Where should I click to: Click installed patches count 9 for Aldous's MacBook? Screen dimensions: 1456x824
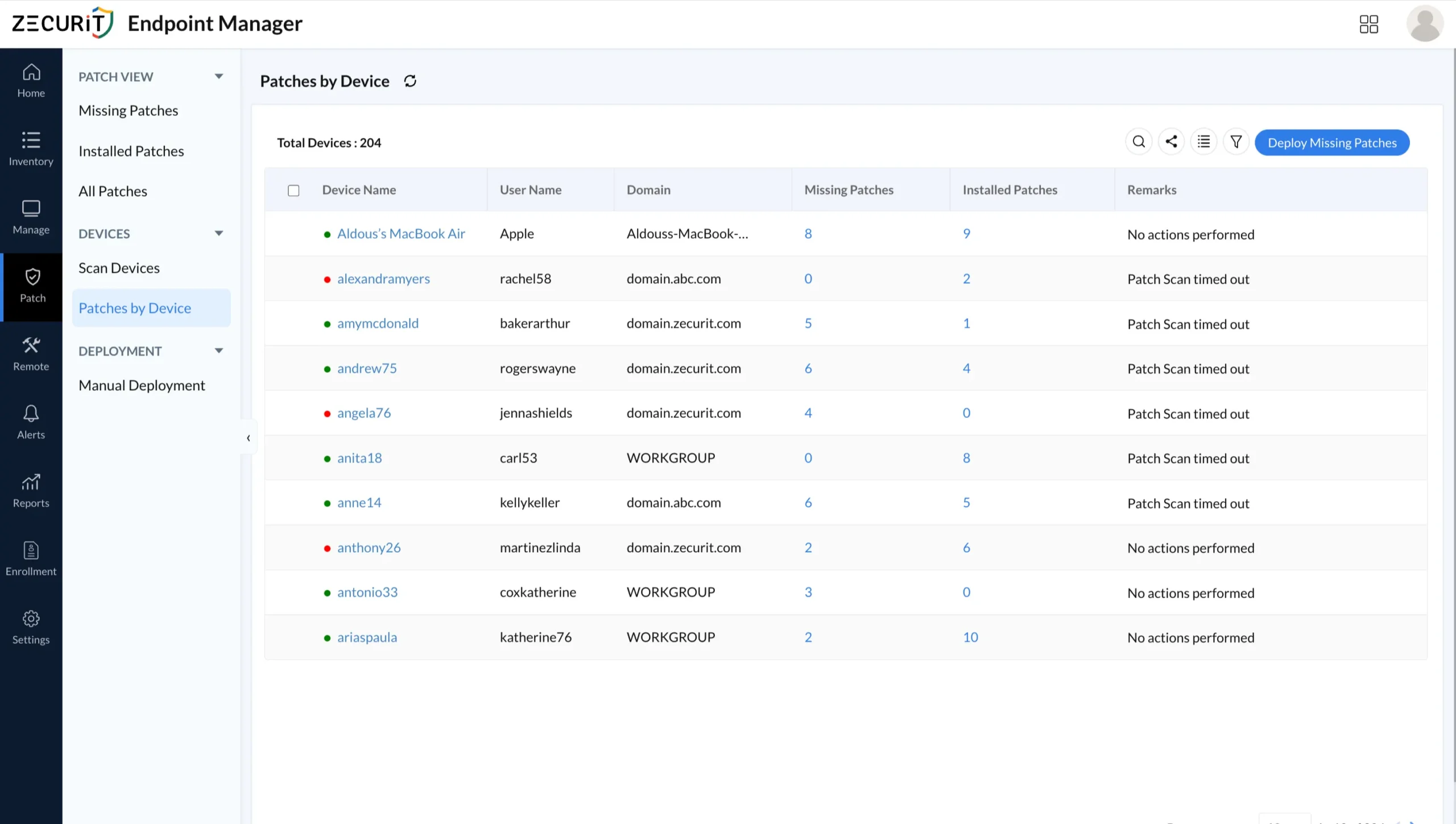coord(966,234)
